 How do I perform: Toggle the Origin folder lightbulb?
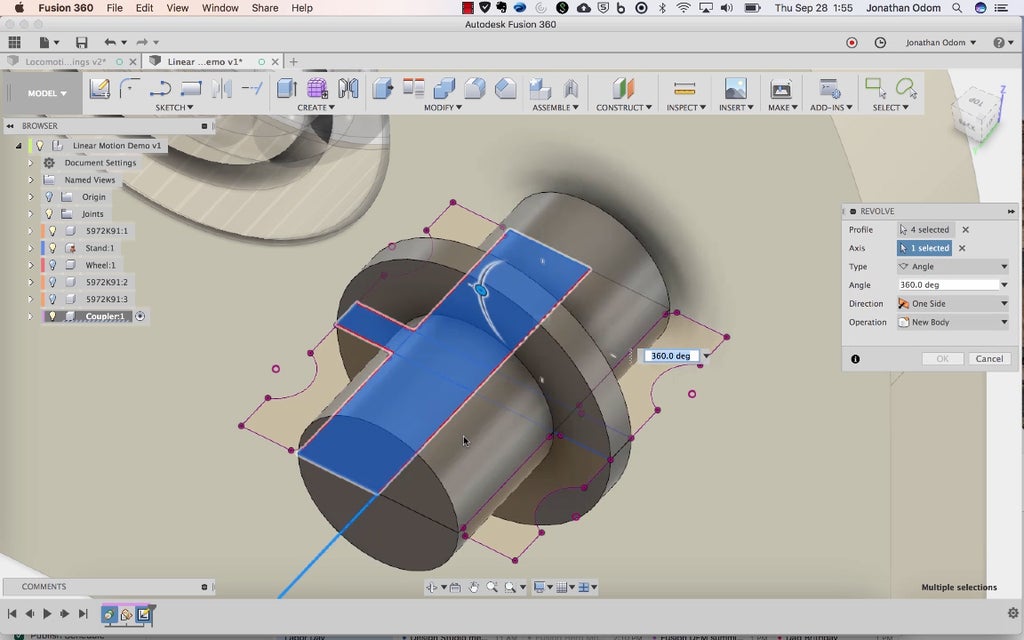point(48,197)
